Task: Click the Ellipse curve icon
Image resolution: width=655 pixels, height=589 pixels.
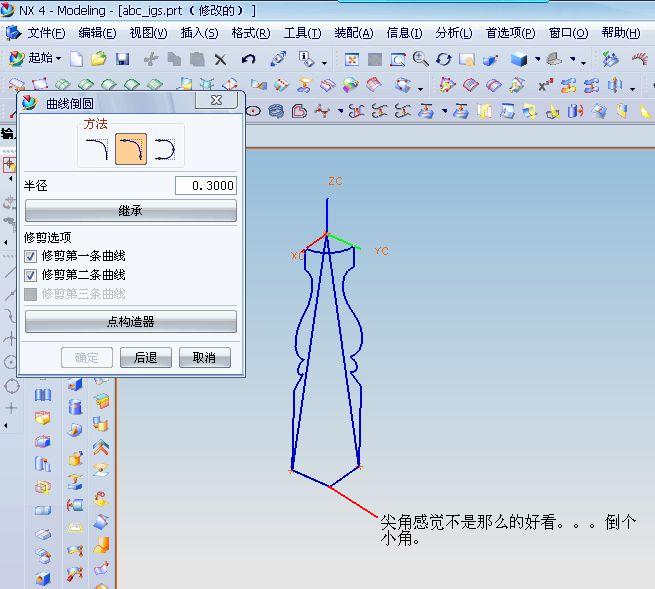Action: [x=253, y=111]
